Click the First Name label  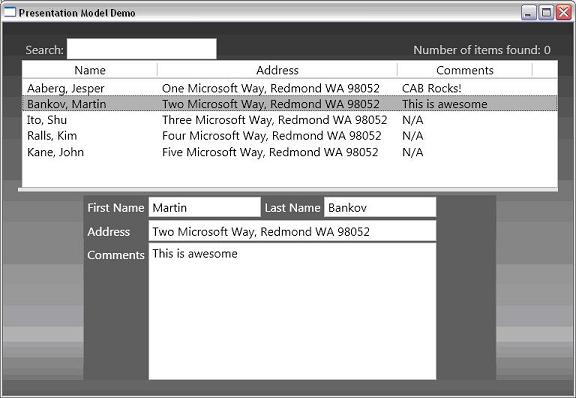pos(115,208)
